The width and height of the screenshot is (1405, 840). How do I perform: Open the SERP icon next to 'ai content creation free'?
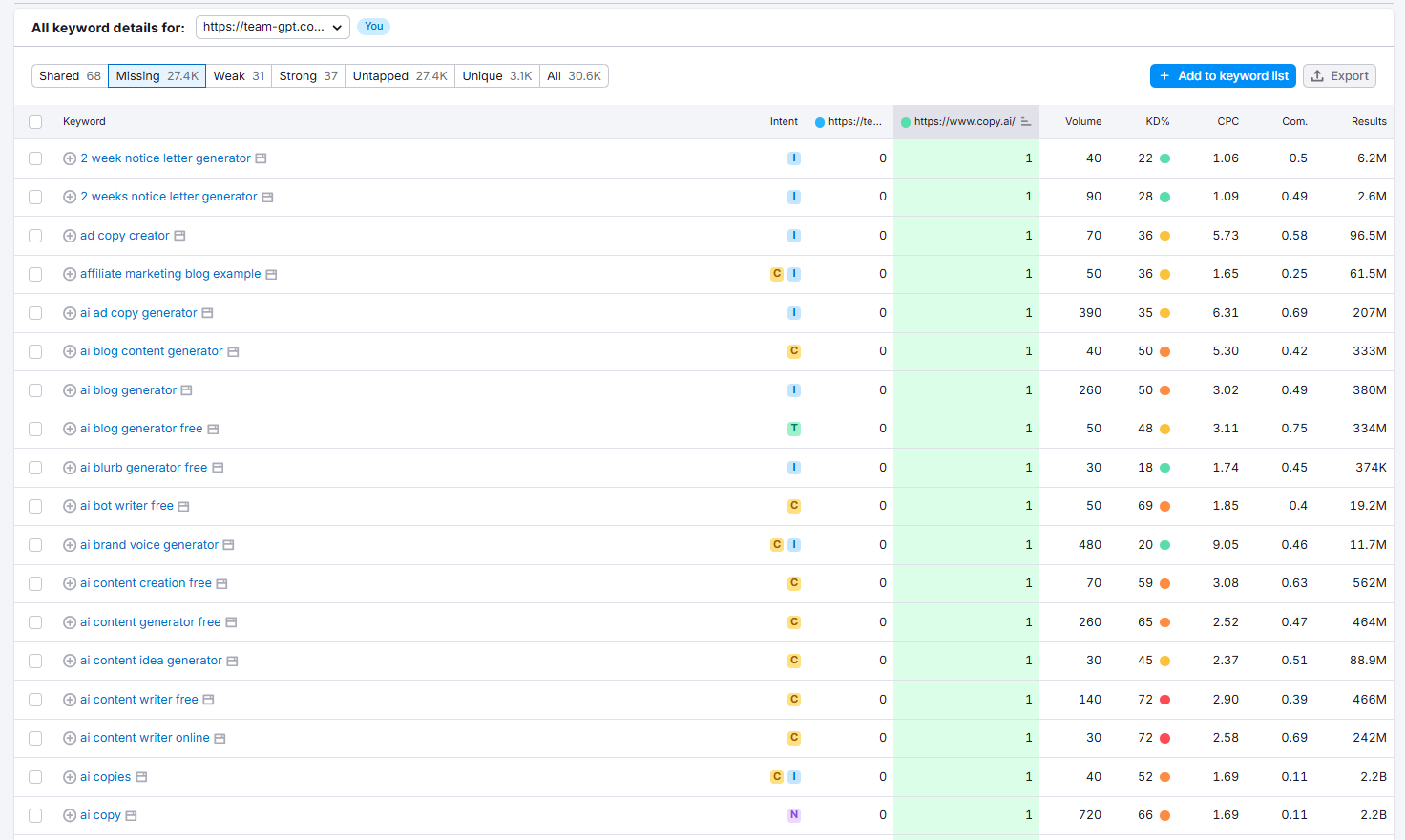coord(221,583)
